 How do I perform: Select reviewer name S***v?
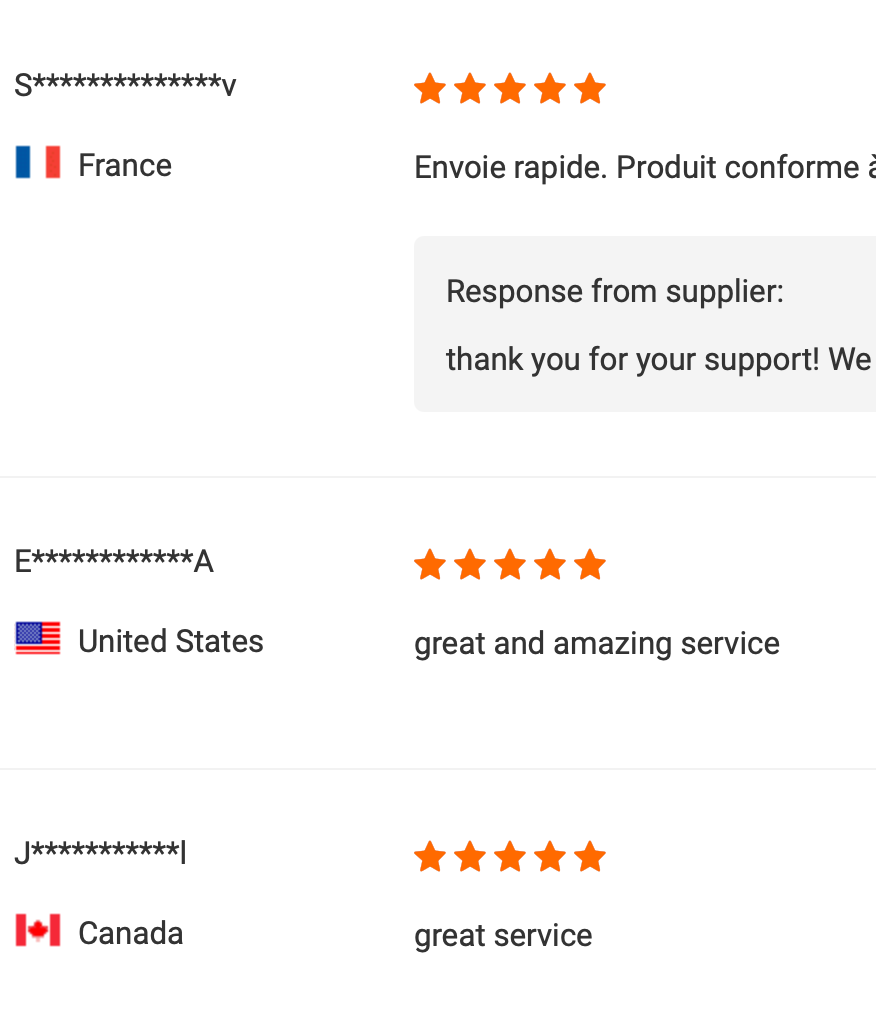125,85
